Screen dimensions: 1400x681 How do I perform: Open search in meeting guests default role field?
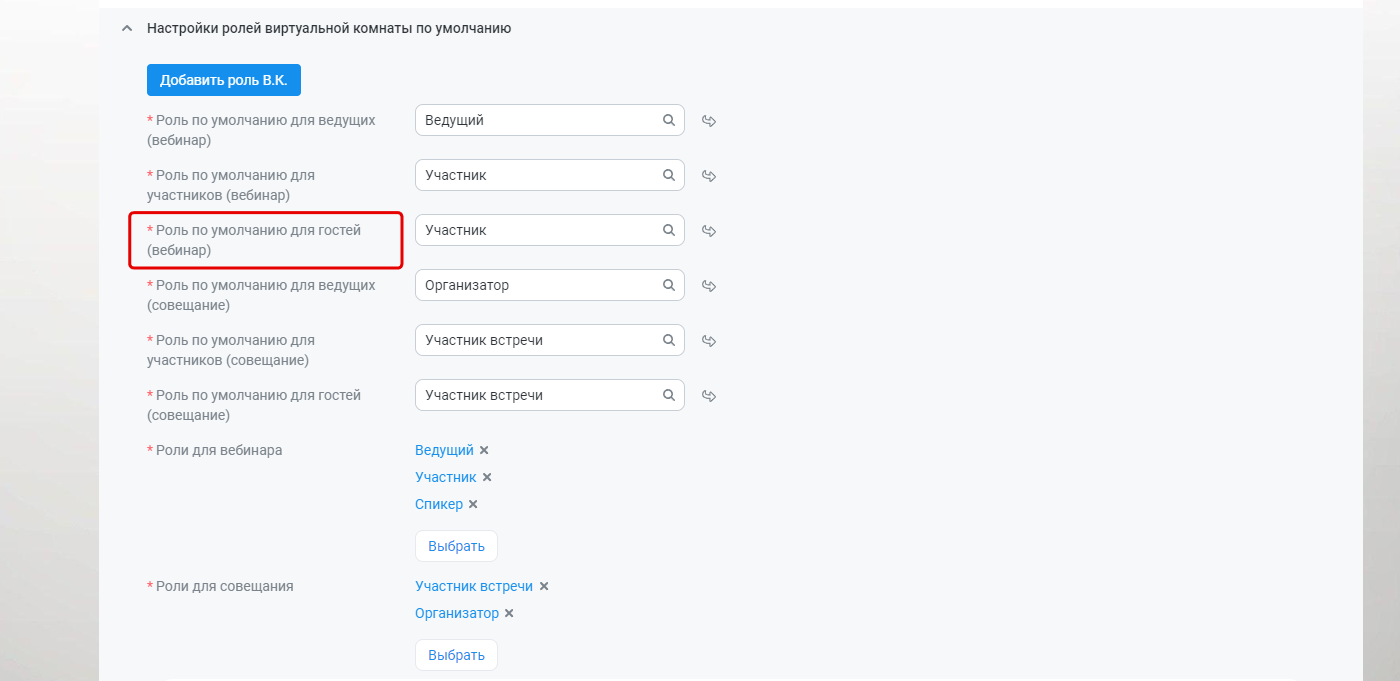(x=669, y=395)
